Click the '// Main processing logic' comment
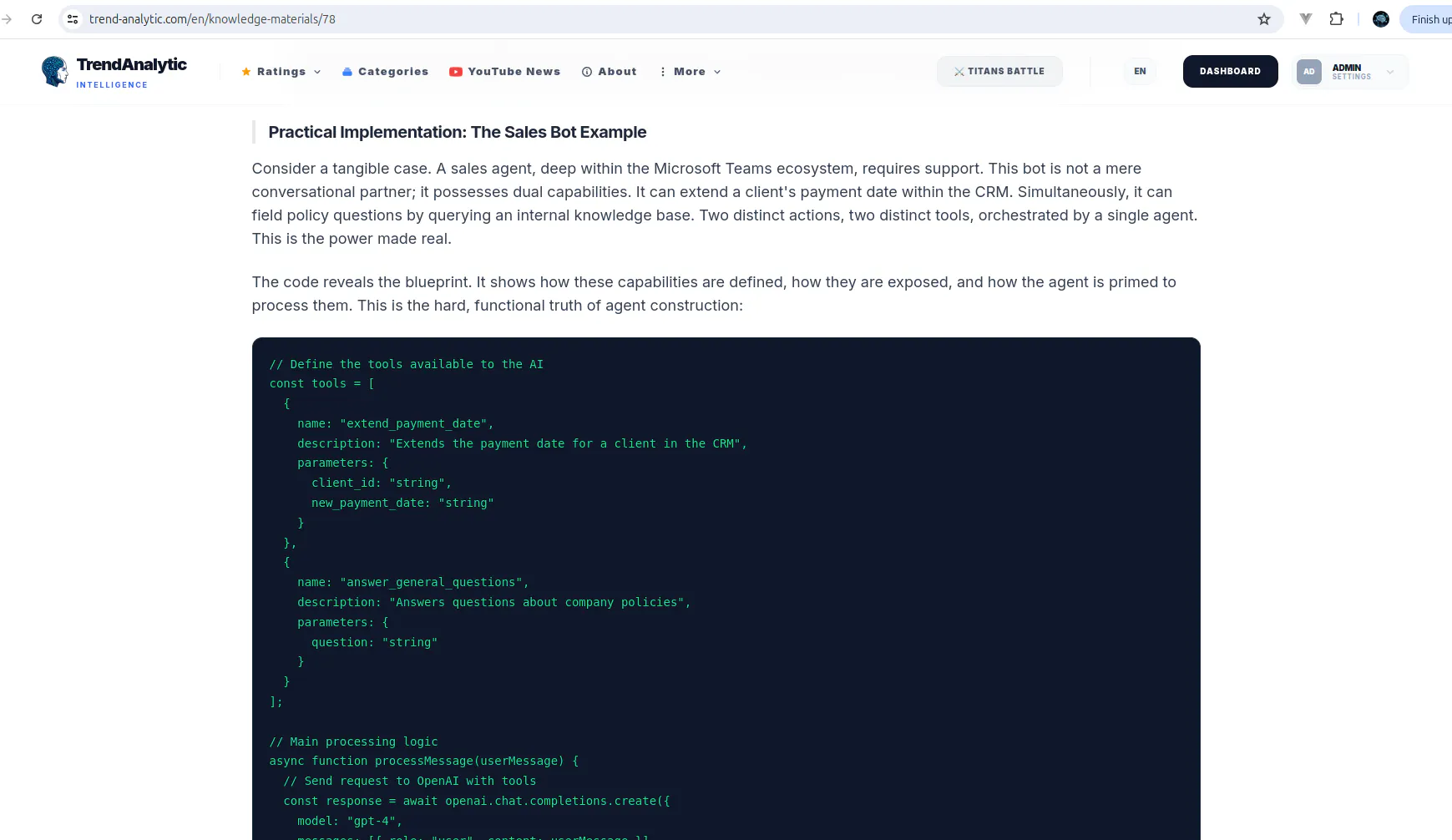The width and height of the screenshot is (1452, 840). (353, 741)
